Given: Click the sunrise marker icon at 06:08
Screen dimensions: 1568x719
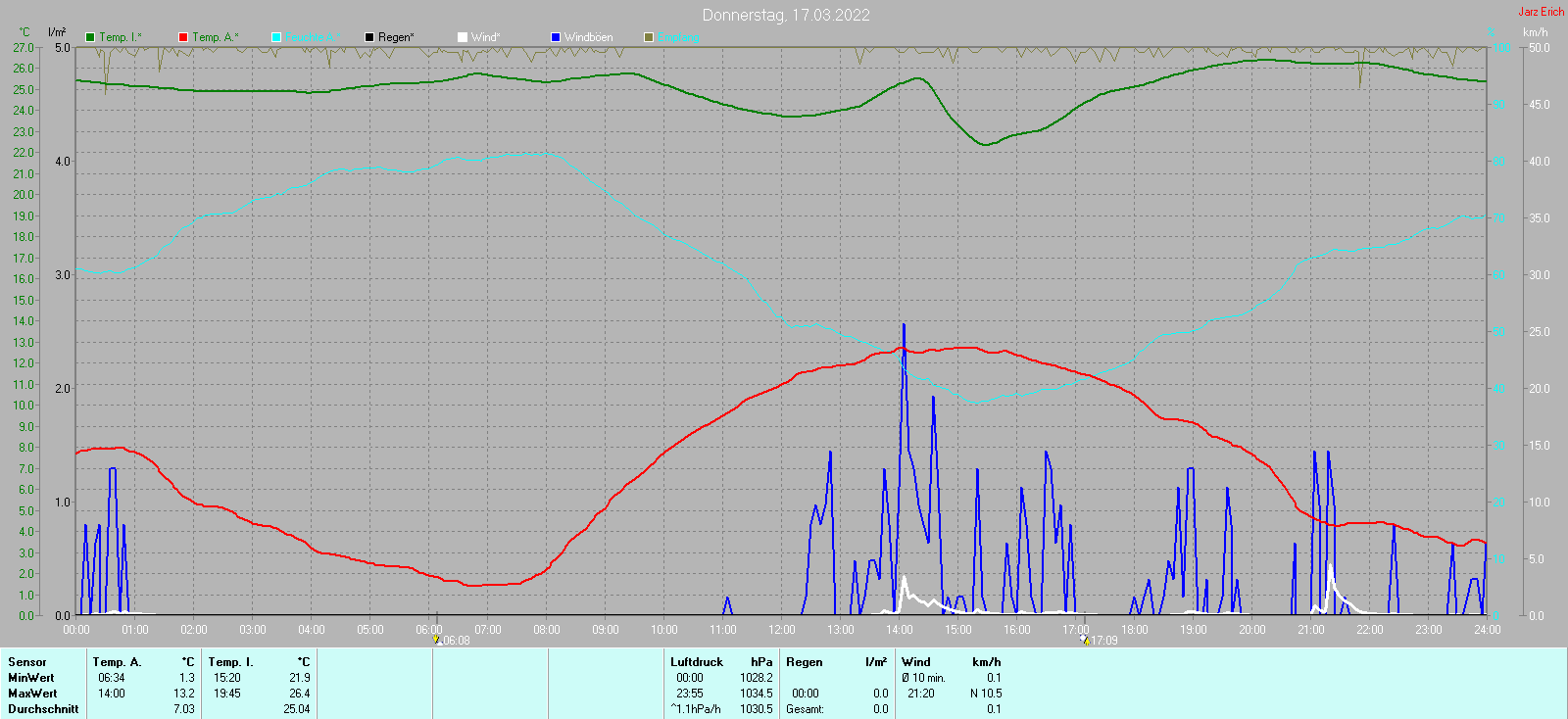Looking at the screenshot, I should tap(436, 640).
